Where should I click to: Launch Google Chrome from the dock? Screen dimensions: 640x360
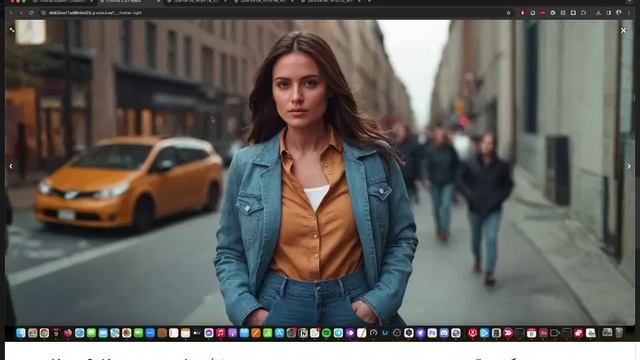click(x=44, y=333)
